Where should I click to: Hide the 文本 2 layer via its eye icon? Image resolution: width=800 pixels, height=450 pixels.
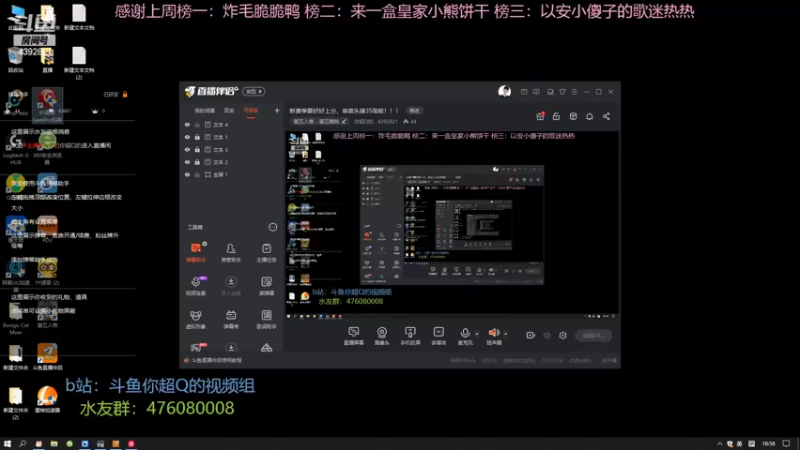click(x=187, y=162)
